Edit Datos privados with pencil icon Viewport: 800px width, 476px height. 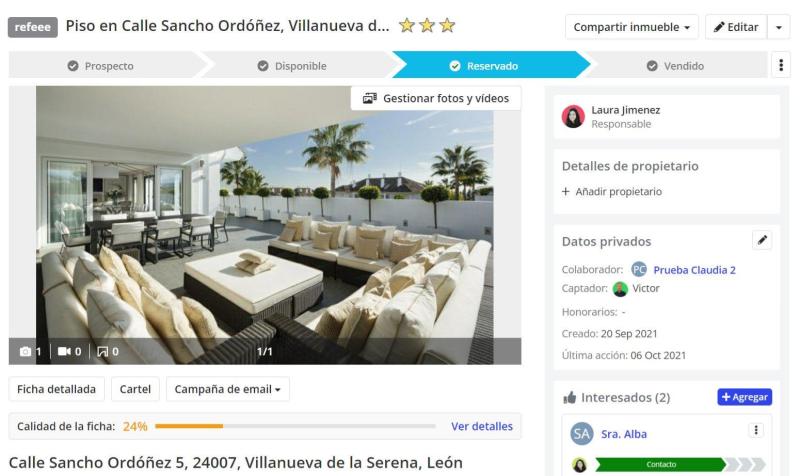coord(762,240)
